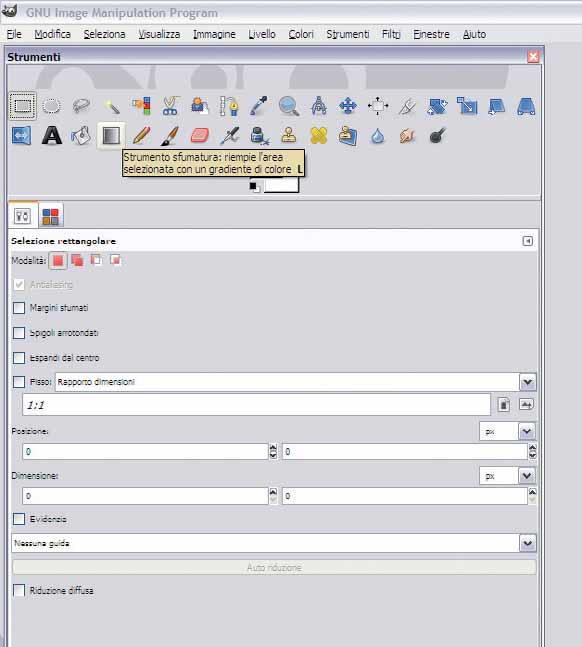Select the Scale tool
582x647 pixels.
tap(467, 106)
